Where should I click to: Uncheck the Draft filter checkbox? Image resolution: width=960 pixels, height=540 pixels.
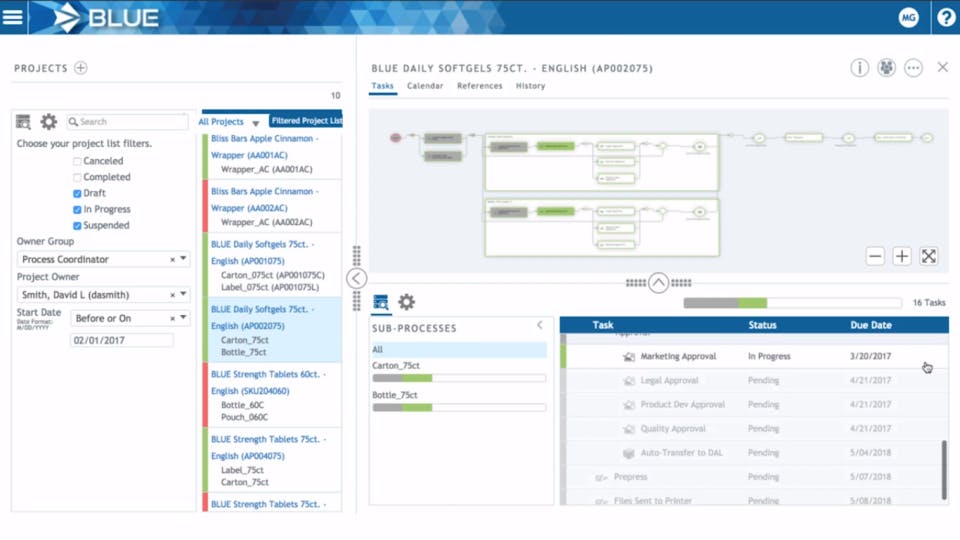(x=77, y=193)
